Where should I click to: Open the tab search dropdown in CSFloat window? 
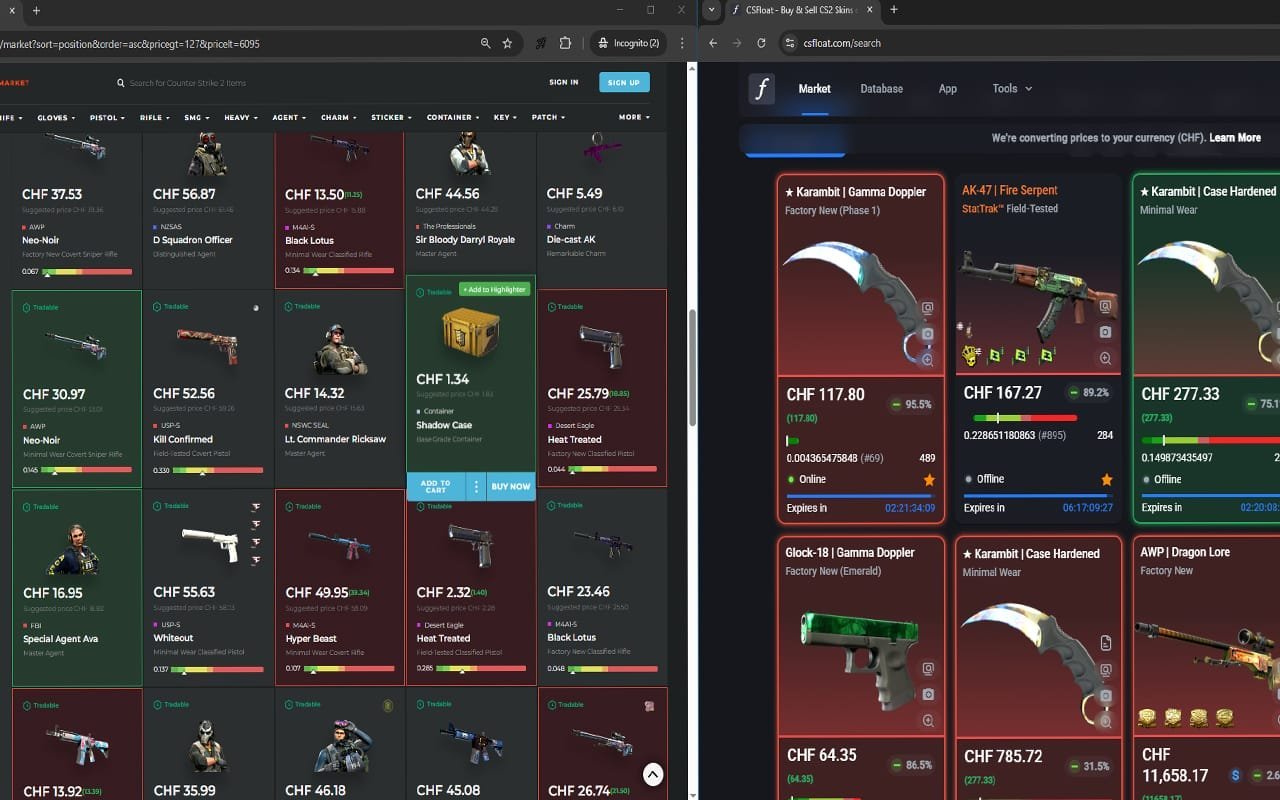tap(711, 10)
